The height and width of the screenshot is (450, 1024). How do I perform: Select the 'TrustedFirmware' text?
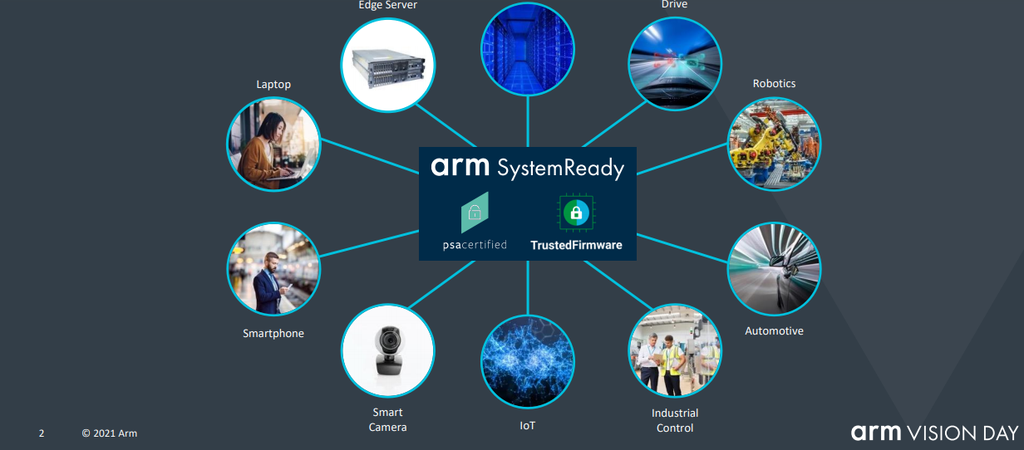[x=576, y=246]
